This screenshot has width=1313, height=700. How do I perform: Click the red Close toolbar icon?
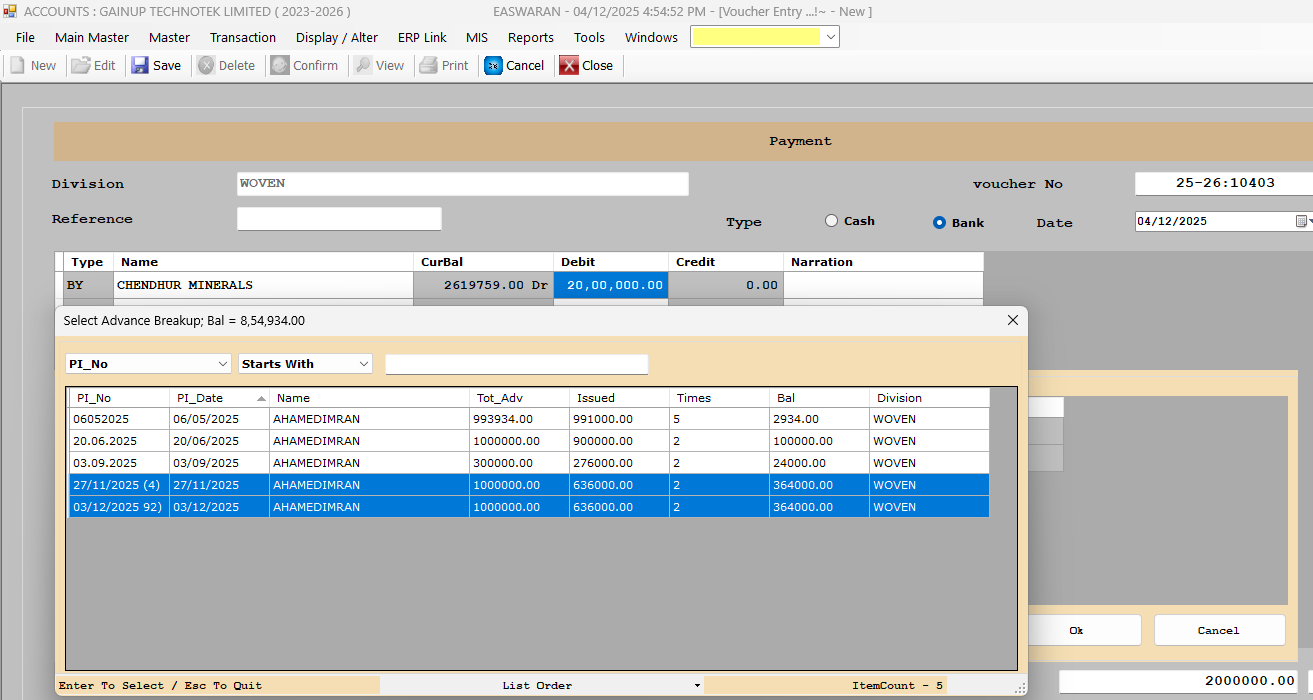coord(569,65)
